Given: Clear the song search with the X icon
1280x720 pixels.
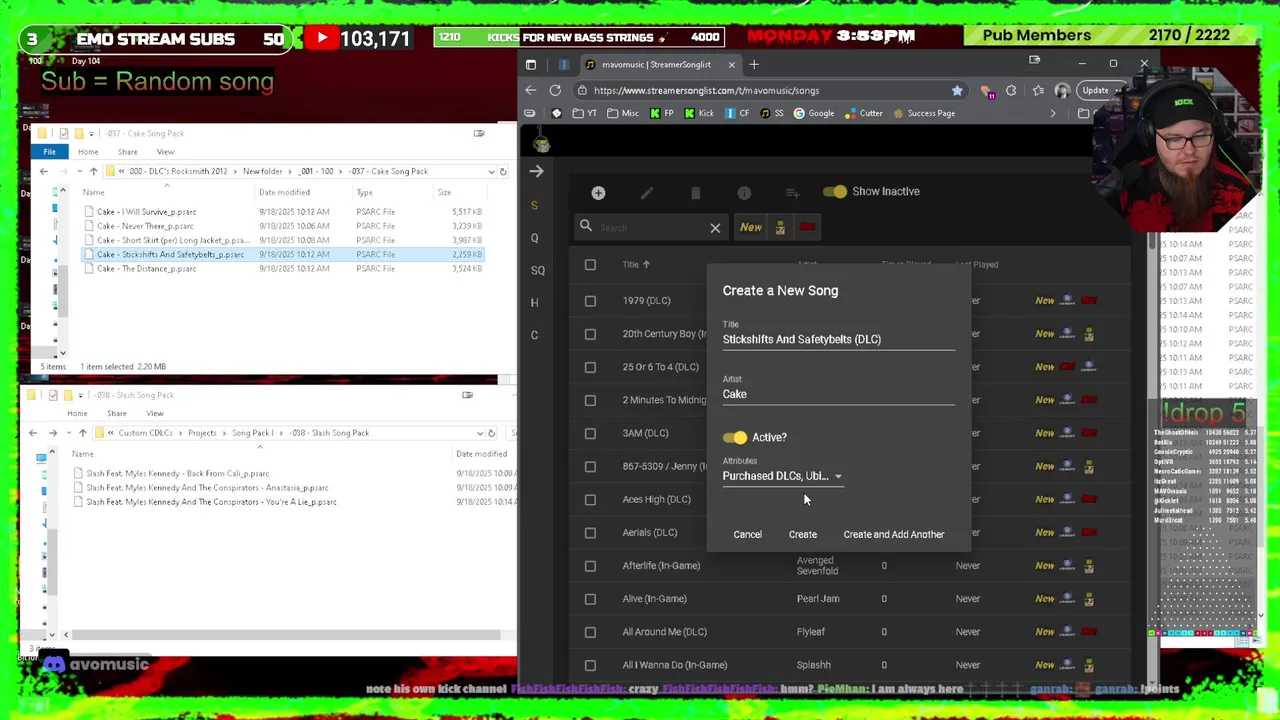Looking at the screenshot, I should tap(715, 228).
